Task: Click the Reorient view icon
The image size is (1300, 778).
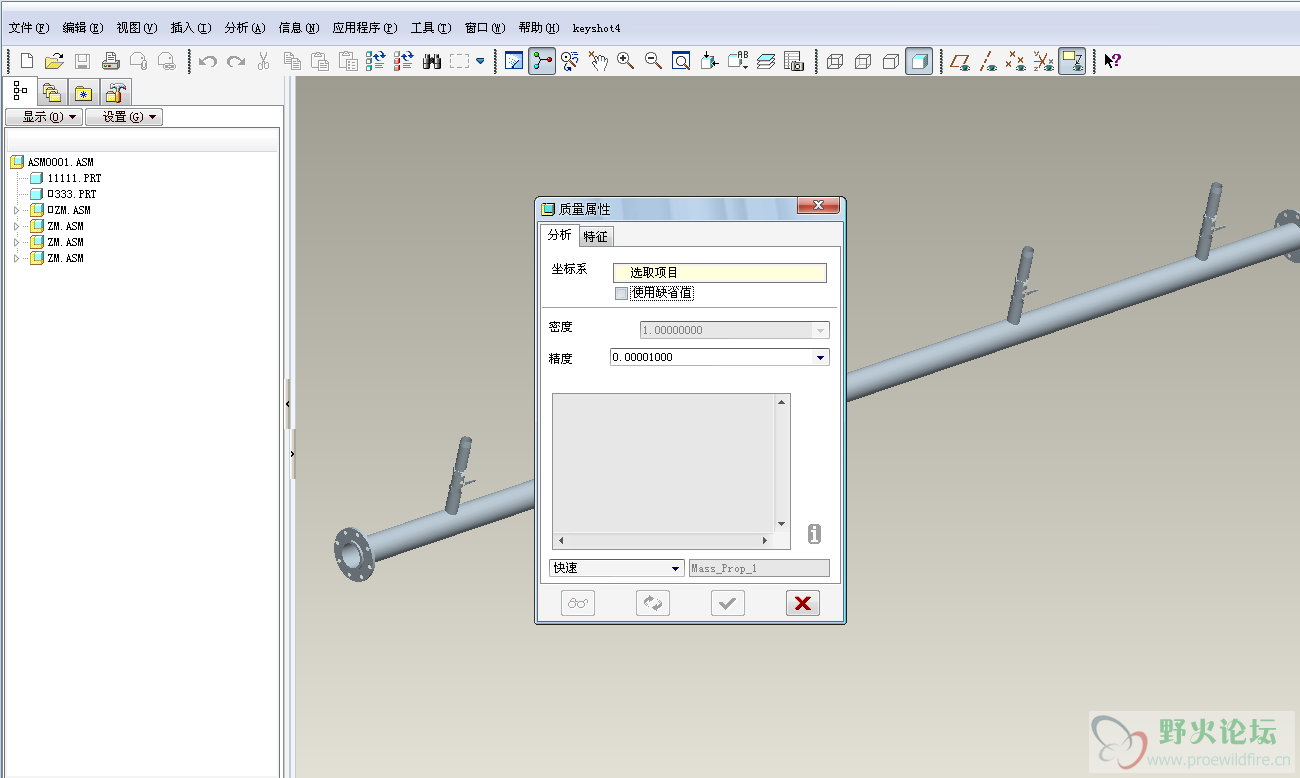Action: point(709,61)
